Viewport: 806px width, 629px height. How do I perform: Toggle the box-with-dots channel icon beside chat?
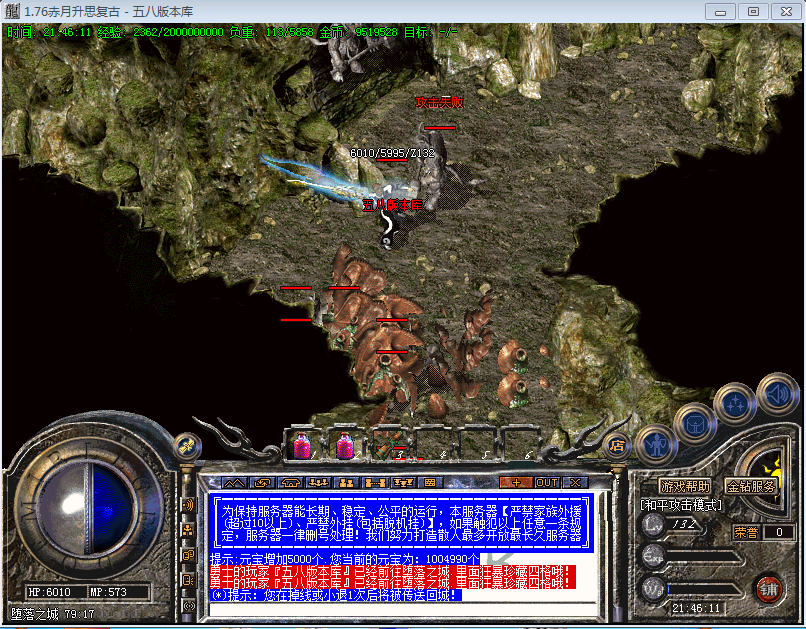(188, 580)
